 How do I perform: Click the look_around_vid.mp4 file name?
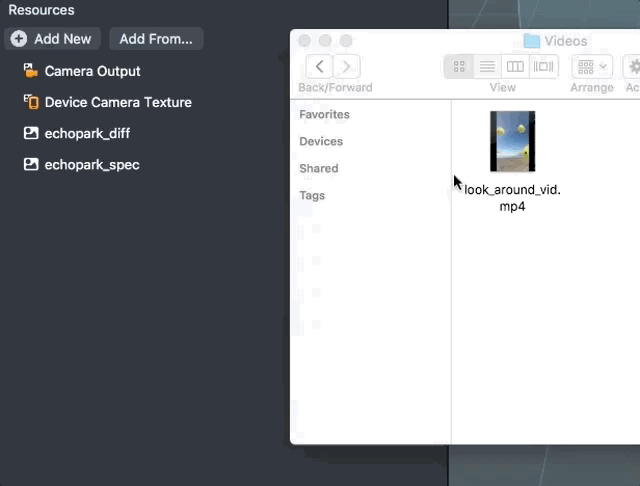pyautogui.click(x=512, y=198)
